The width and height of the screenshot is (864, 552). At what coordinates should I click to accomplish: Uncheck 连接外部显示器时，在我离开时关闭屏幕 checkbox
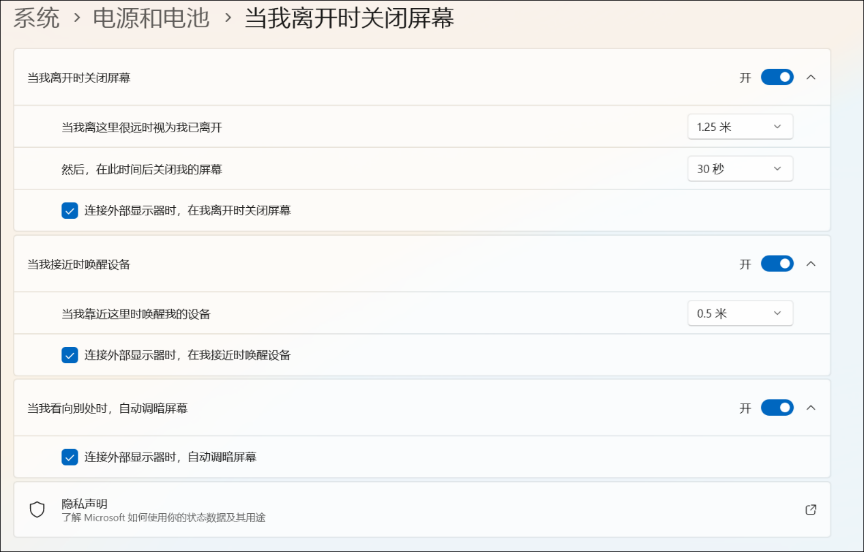pyautogui.click(x=70, y=211)
